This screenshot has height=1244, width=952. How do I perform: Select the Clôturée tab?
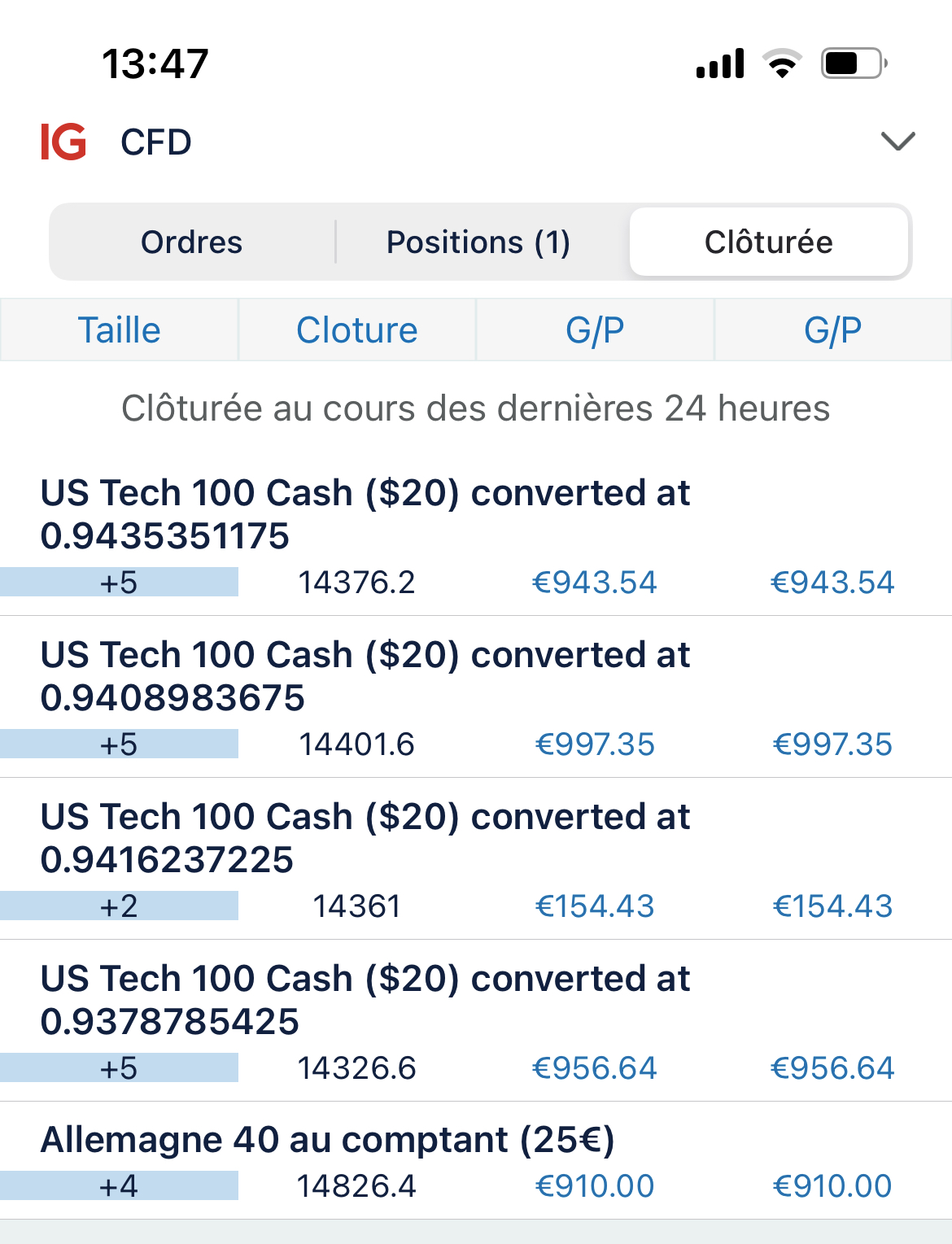click(769, 242)
